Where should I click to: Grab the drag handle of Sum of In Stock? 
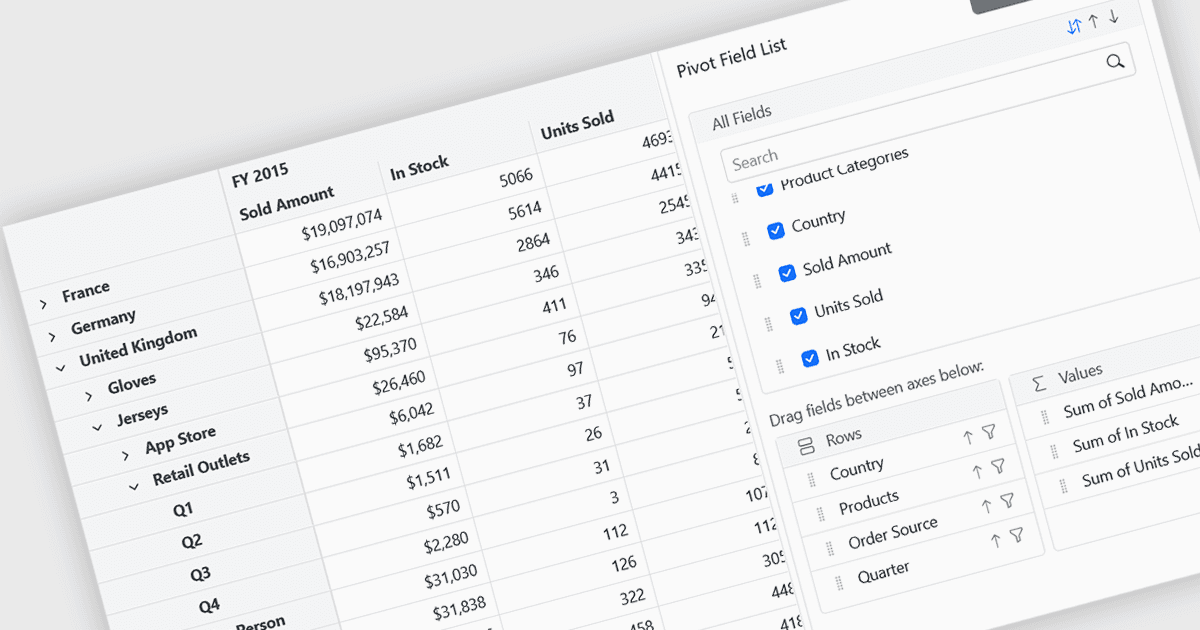1054,453
